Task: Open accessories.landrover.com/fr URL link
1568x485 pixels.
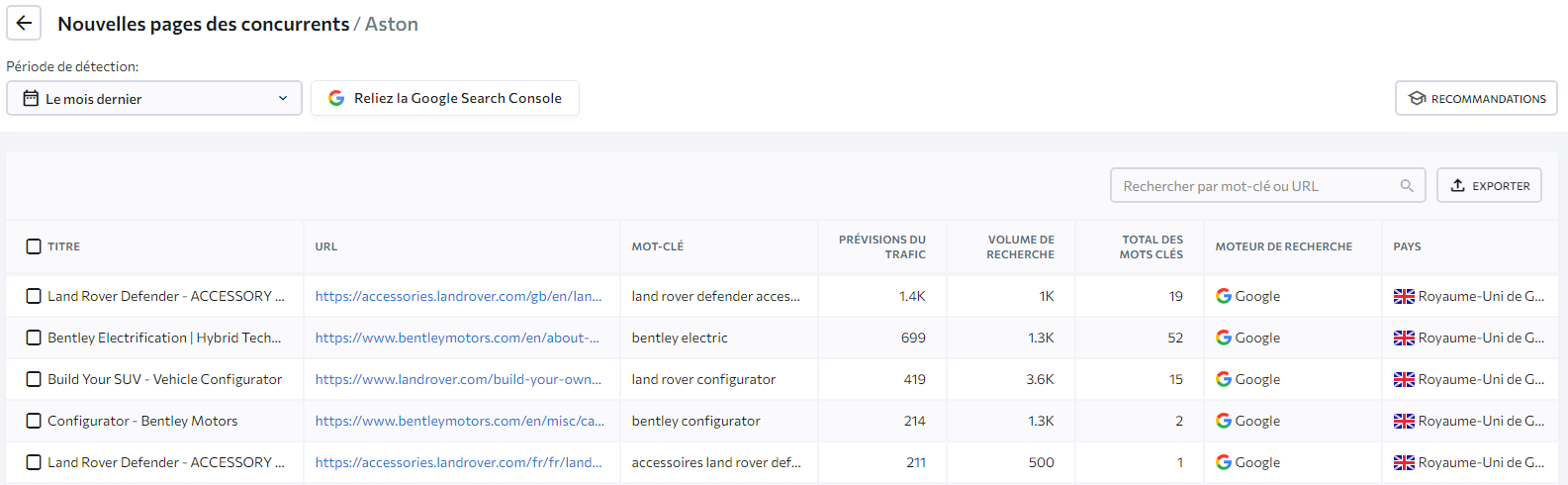Action: tap(459, 462)
